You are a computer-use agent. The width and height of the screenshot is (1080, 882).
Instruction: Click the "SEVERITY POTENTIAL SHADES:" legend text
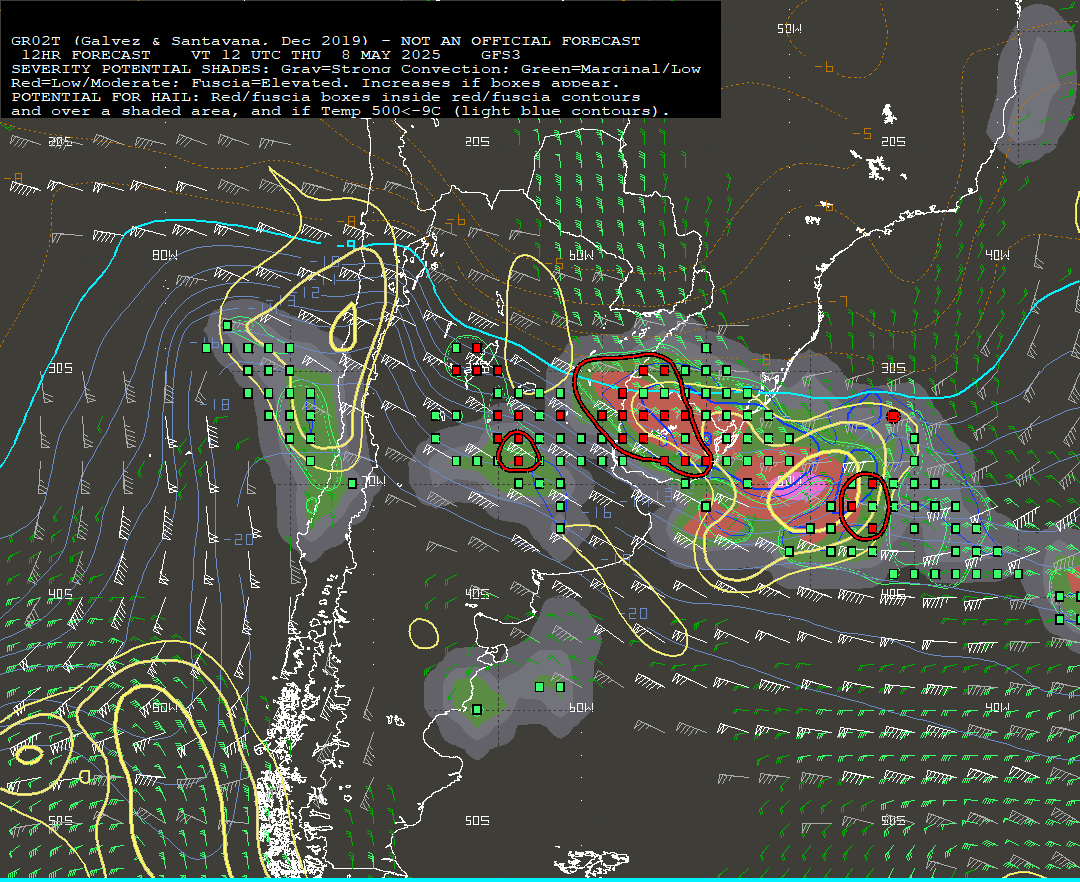tap(141, 69)
